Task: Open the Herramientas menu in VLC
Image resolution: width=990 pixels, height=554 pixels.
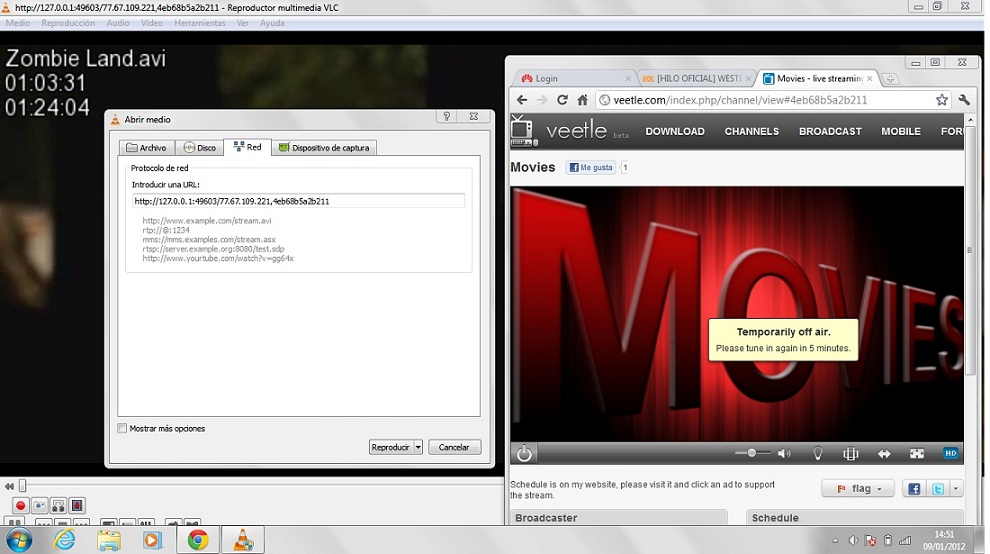Action: pos(200,22)
